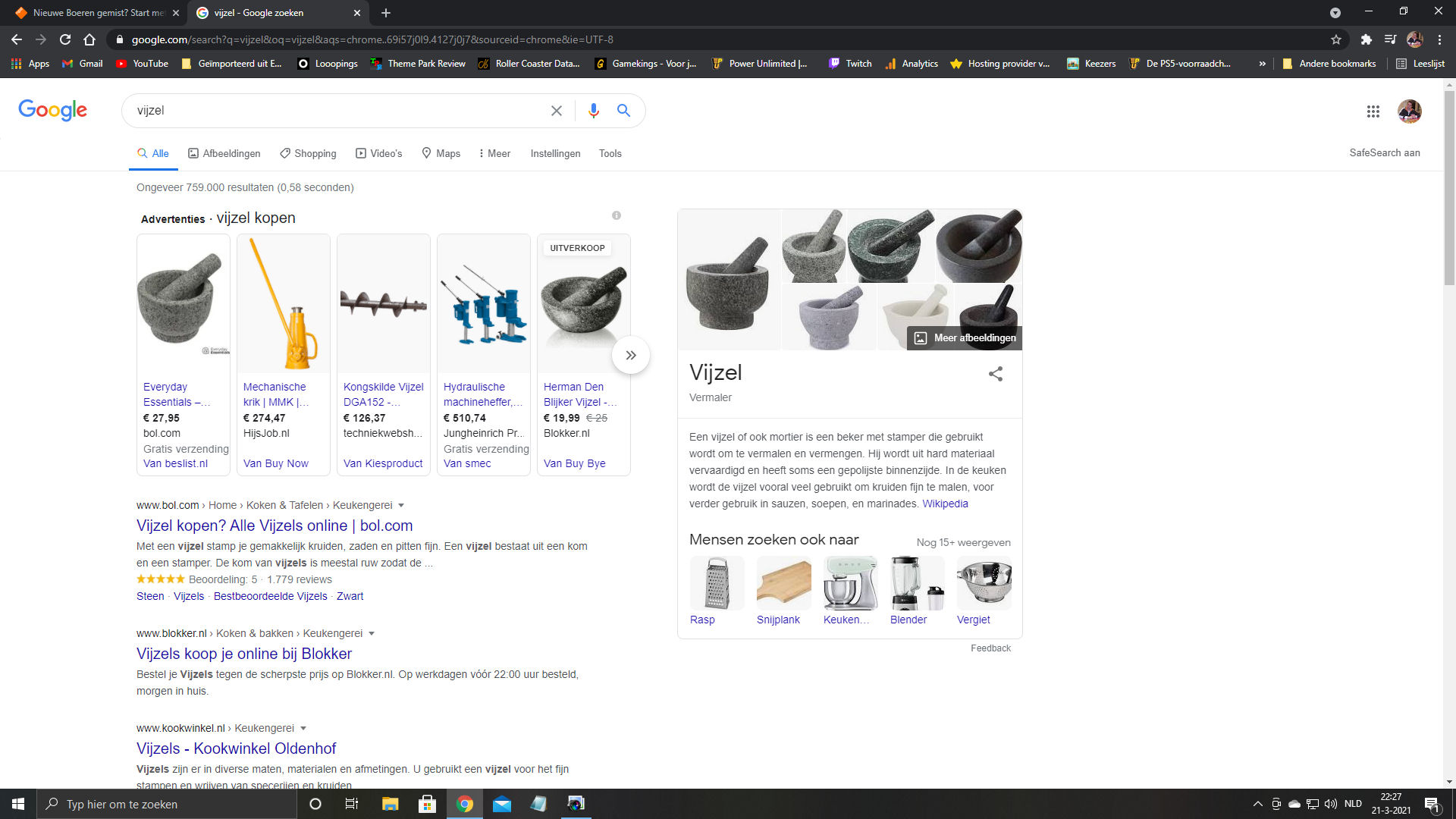Clear the search box with the X icon
This screenshot has width=1456, height=819.
pos(557,111)
